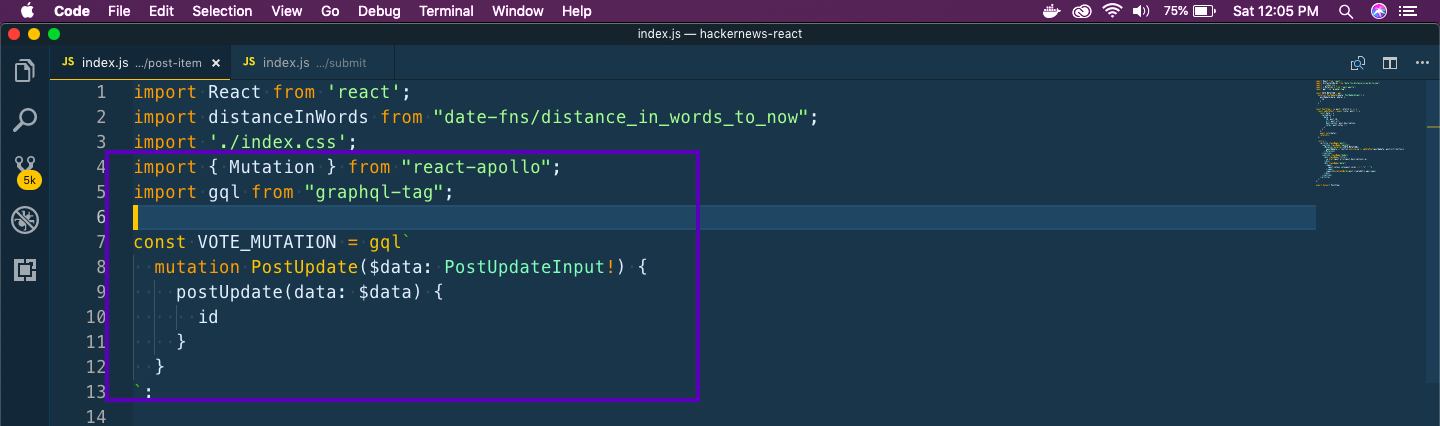Place cursor on empty line 6

pos(724,217)
